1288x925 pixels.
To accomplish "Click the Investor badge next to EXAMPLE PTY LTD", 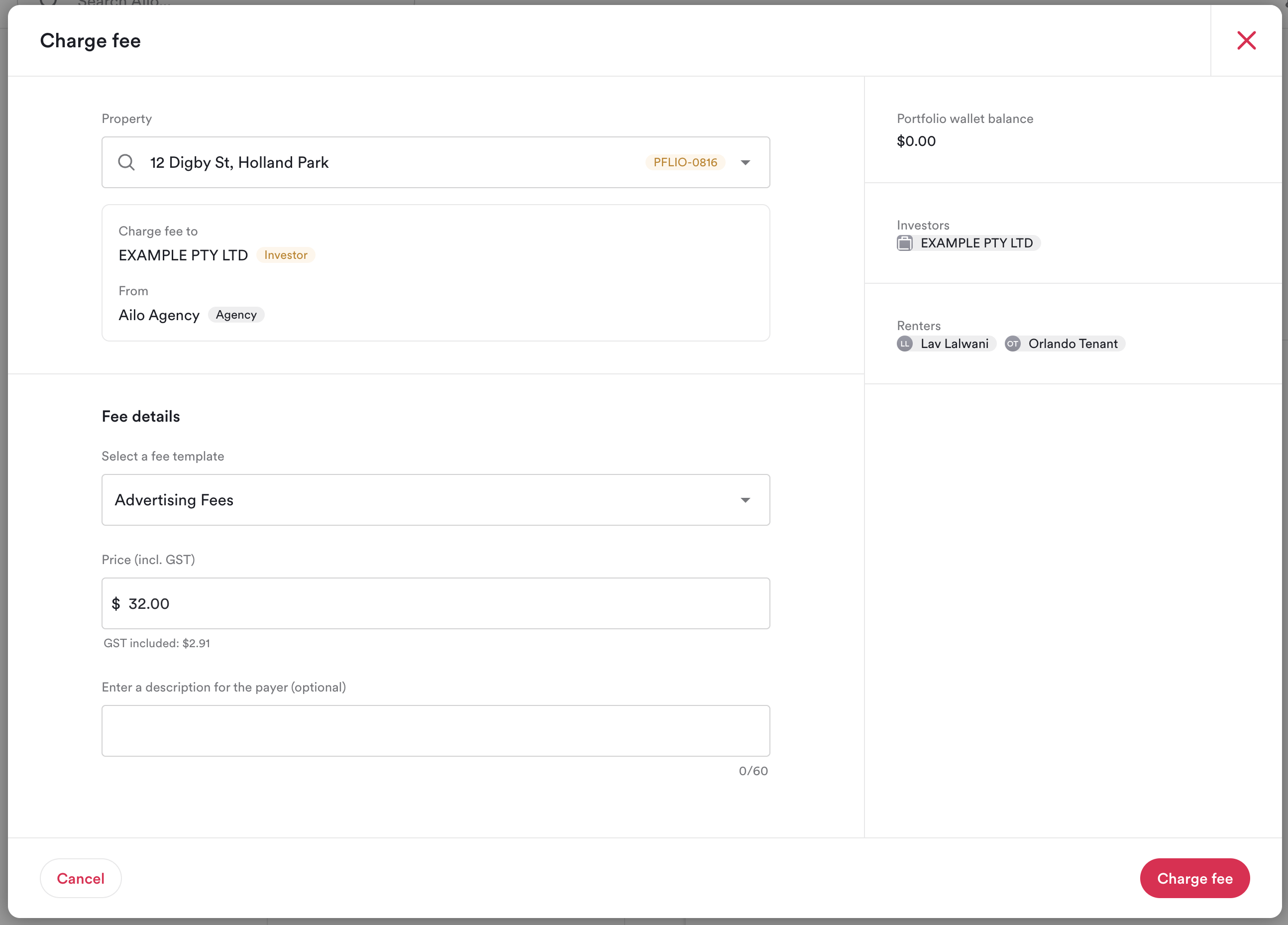I will pos(286,255).
